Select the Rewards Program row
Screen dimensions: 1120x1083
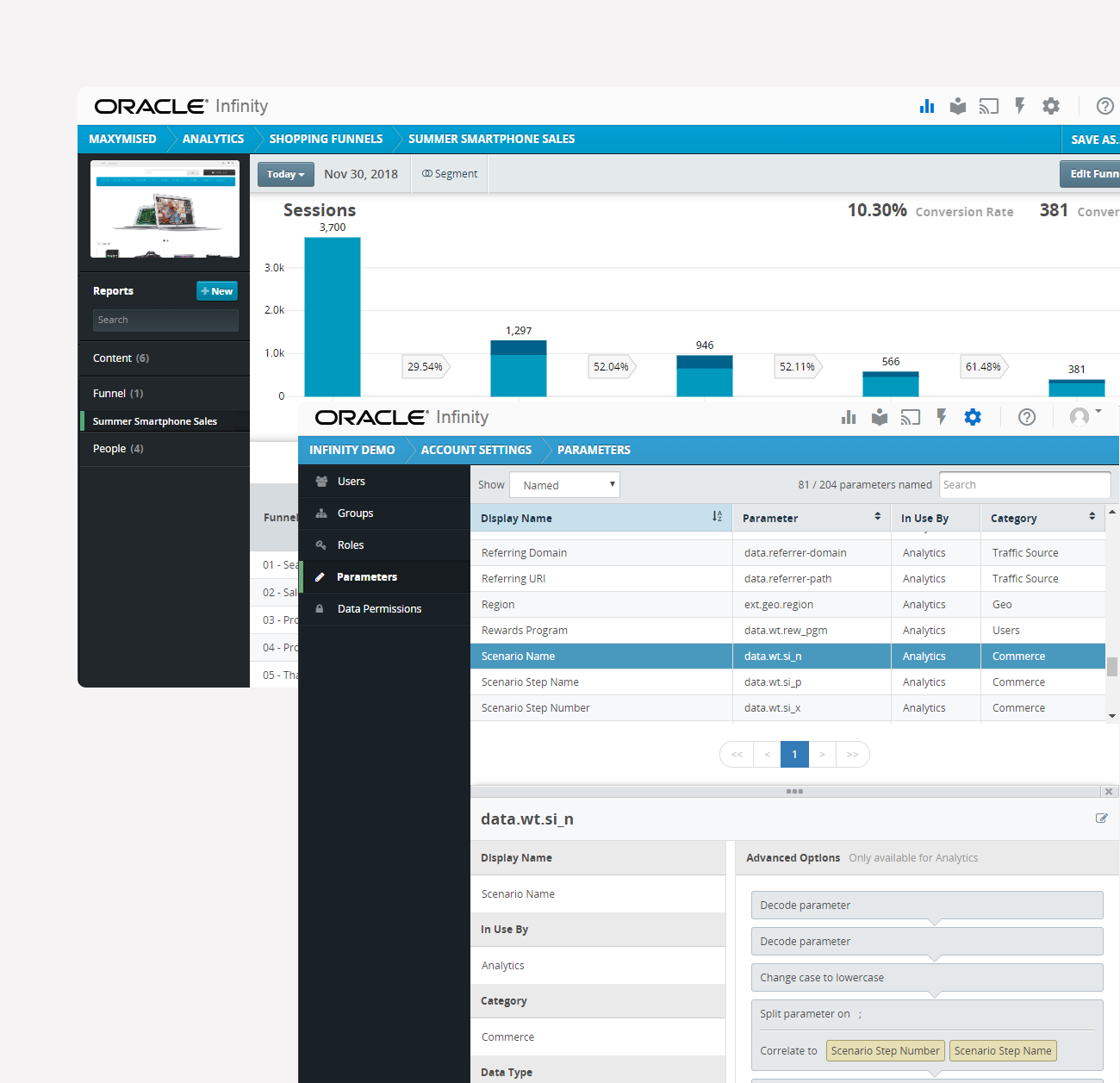(x=788, y=631)
